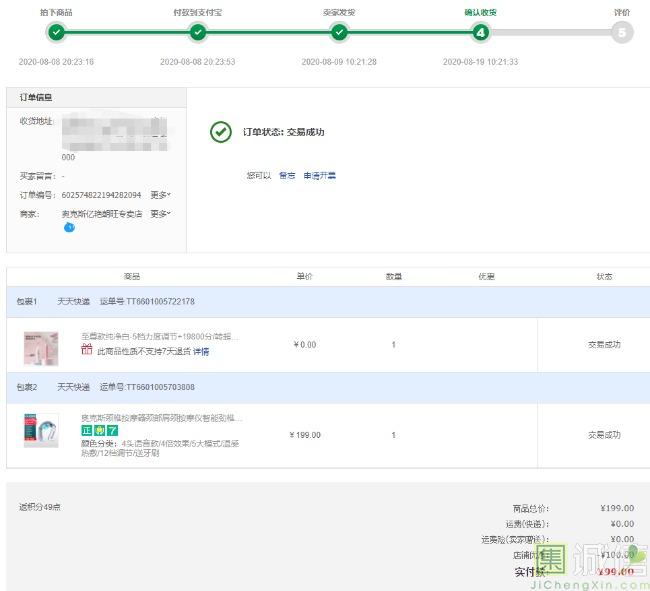
Task: Open the first product title link
Action: click(x=160, y=337)
